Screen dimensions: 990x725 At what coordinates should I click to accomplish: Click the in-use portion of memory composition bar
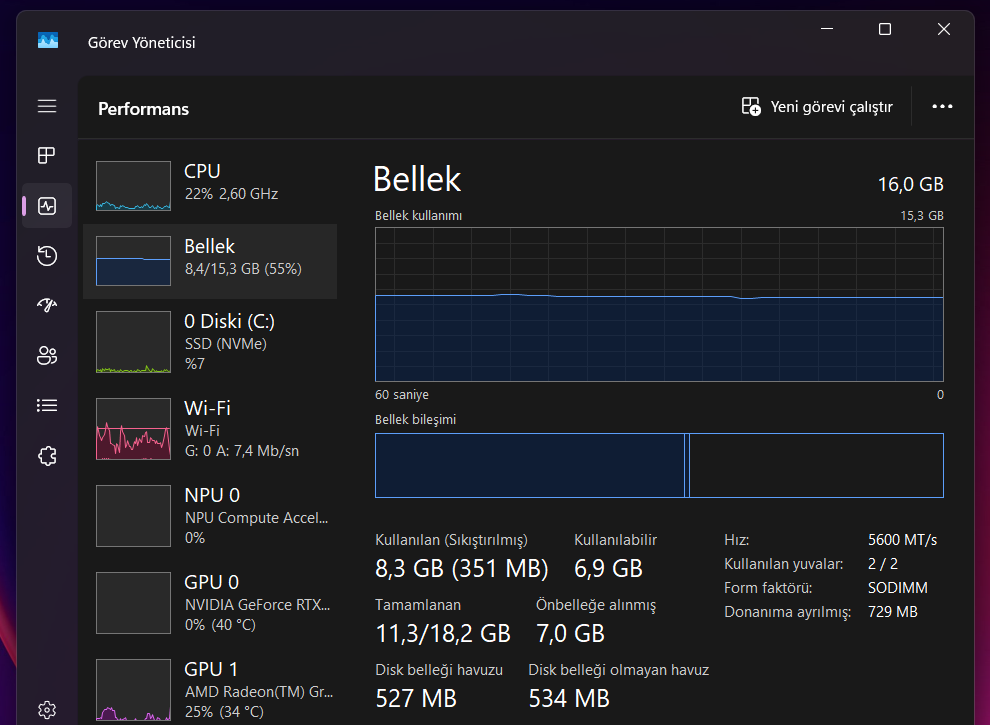click(x=530, y=465)
